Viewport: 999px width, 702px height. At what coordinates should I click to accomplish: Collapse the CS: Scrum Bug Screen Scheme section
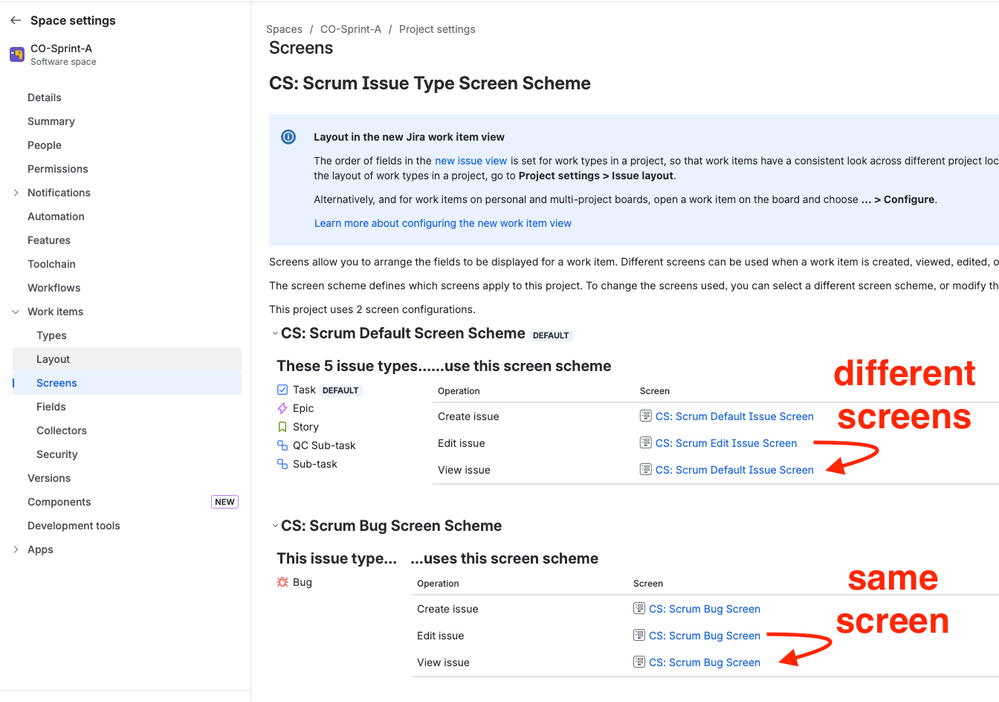[275, 526]
